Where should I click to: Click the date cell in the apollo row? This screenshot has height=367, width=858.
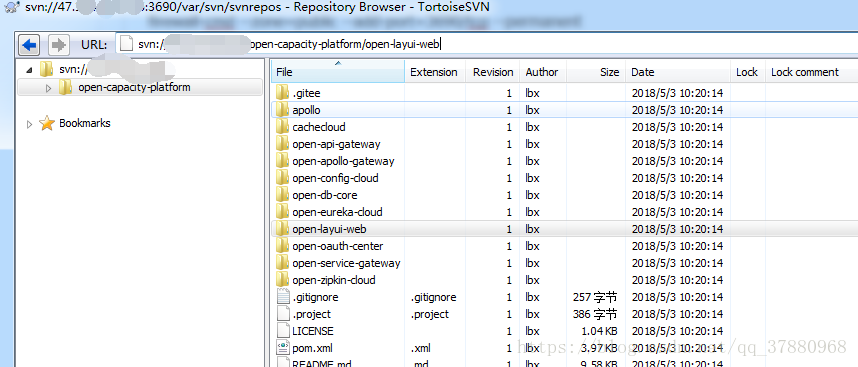[677, 110]
